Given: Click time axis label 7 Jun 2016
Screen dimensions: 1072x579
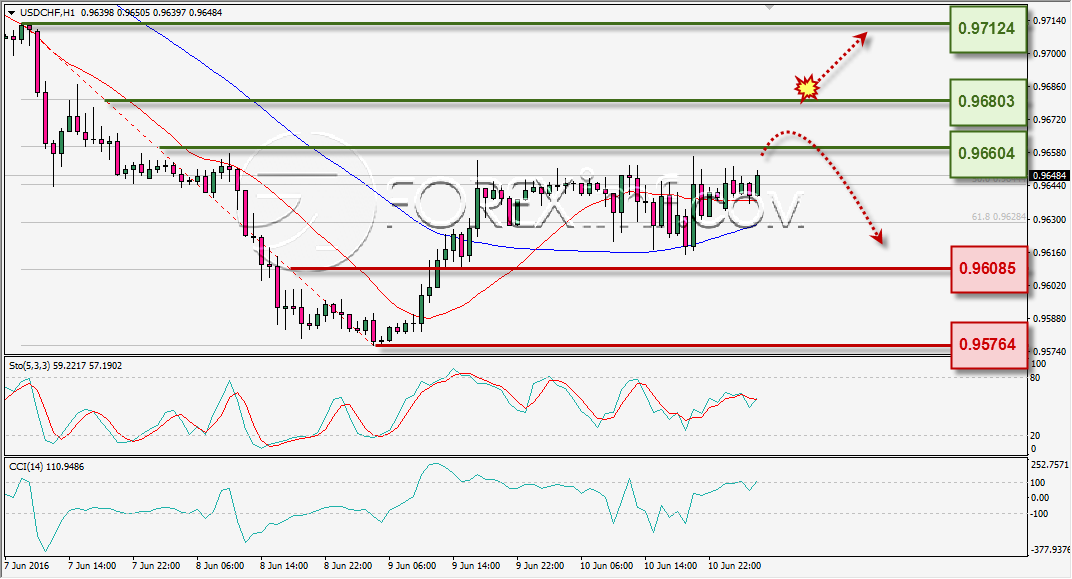Looking at the screenshot, I should [27, 566].
